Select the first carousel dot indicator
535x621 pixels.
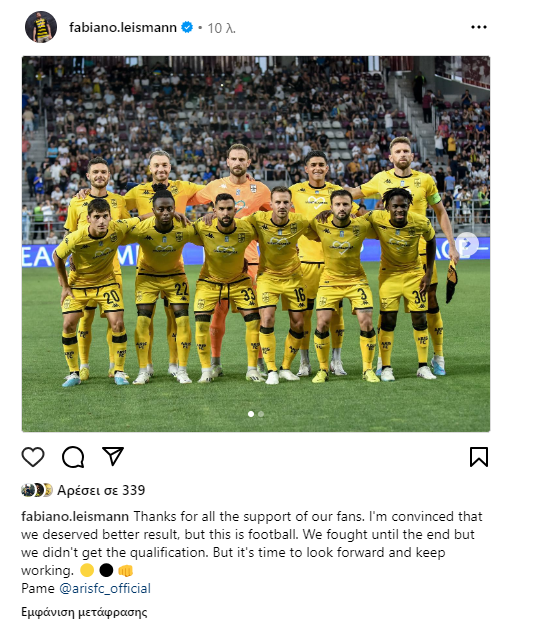click(251, 414)
